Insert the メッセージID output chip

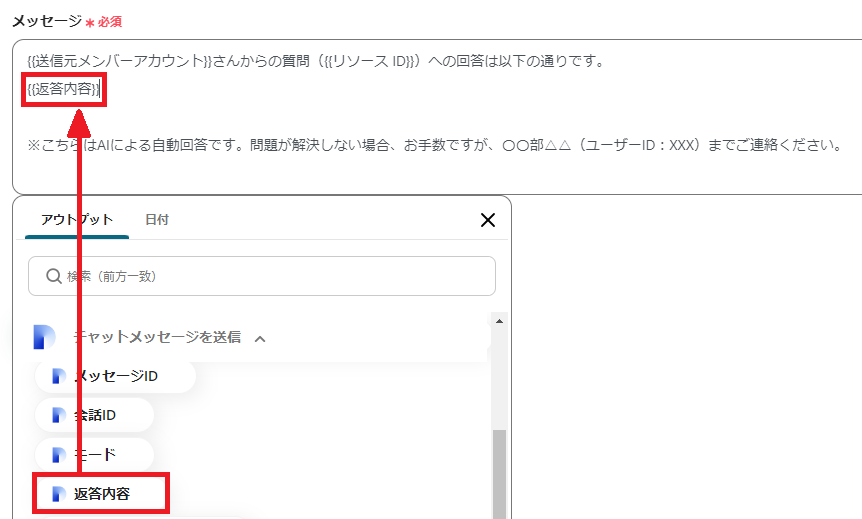(x=115, y=376)
